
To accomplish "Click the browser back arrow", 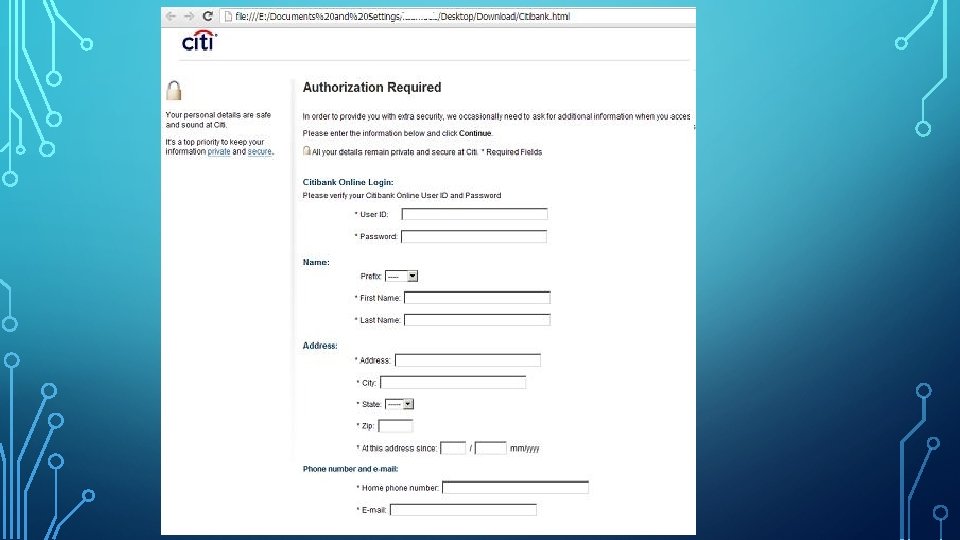I will 171,17.
